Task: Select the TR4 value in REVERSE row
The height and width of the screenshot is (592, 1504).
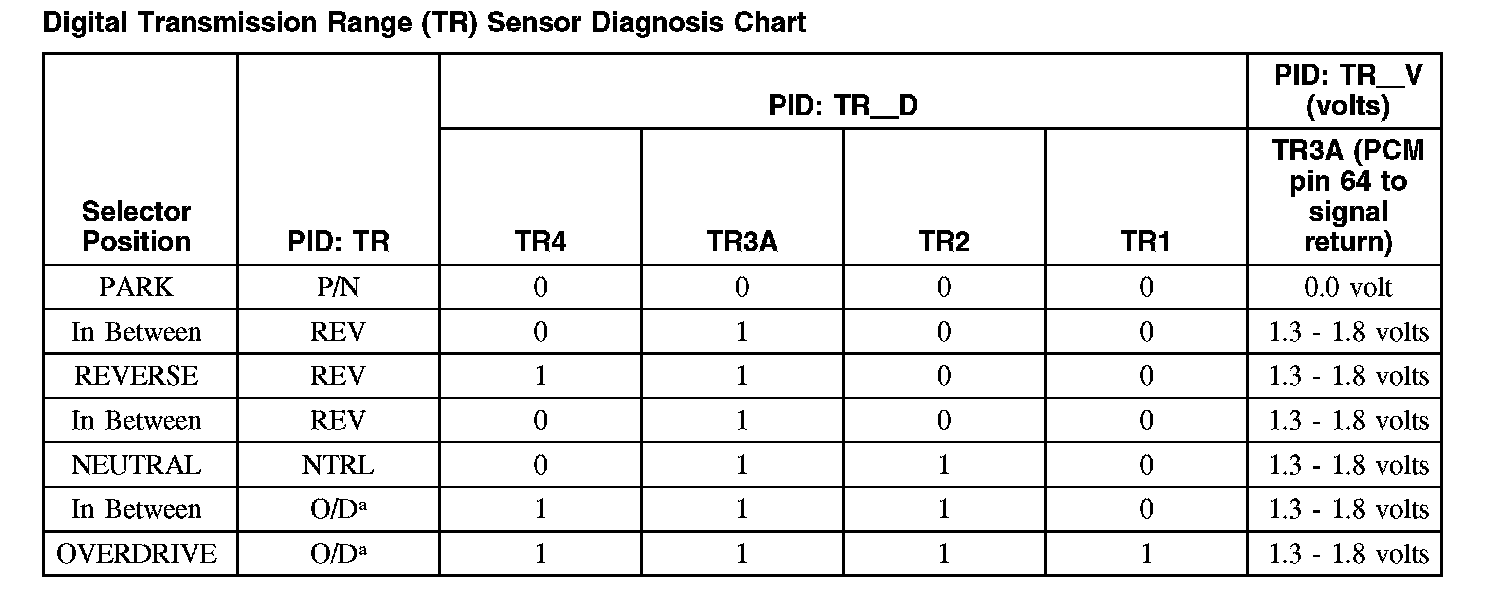Action: click(540, 377)
